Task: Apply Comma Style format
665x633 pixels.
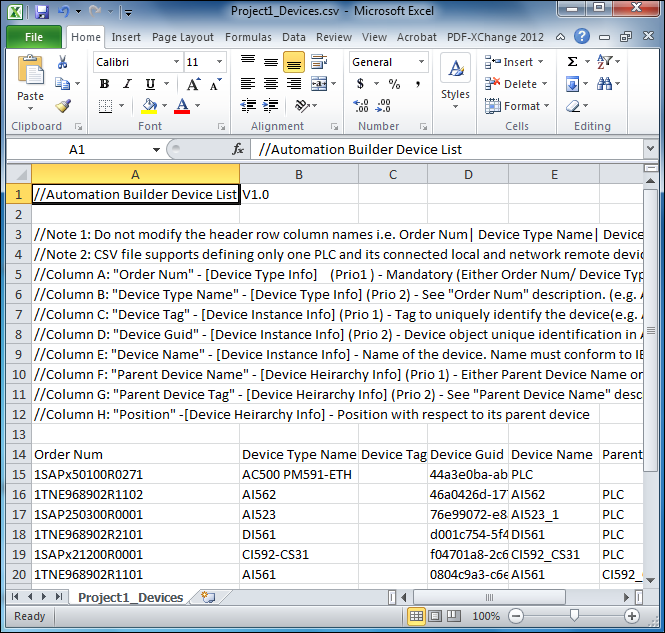Action: [x=418, y=84]
